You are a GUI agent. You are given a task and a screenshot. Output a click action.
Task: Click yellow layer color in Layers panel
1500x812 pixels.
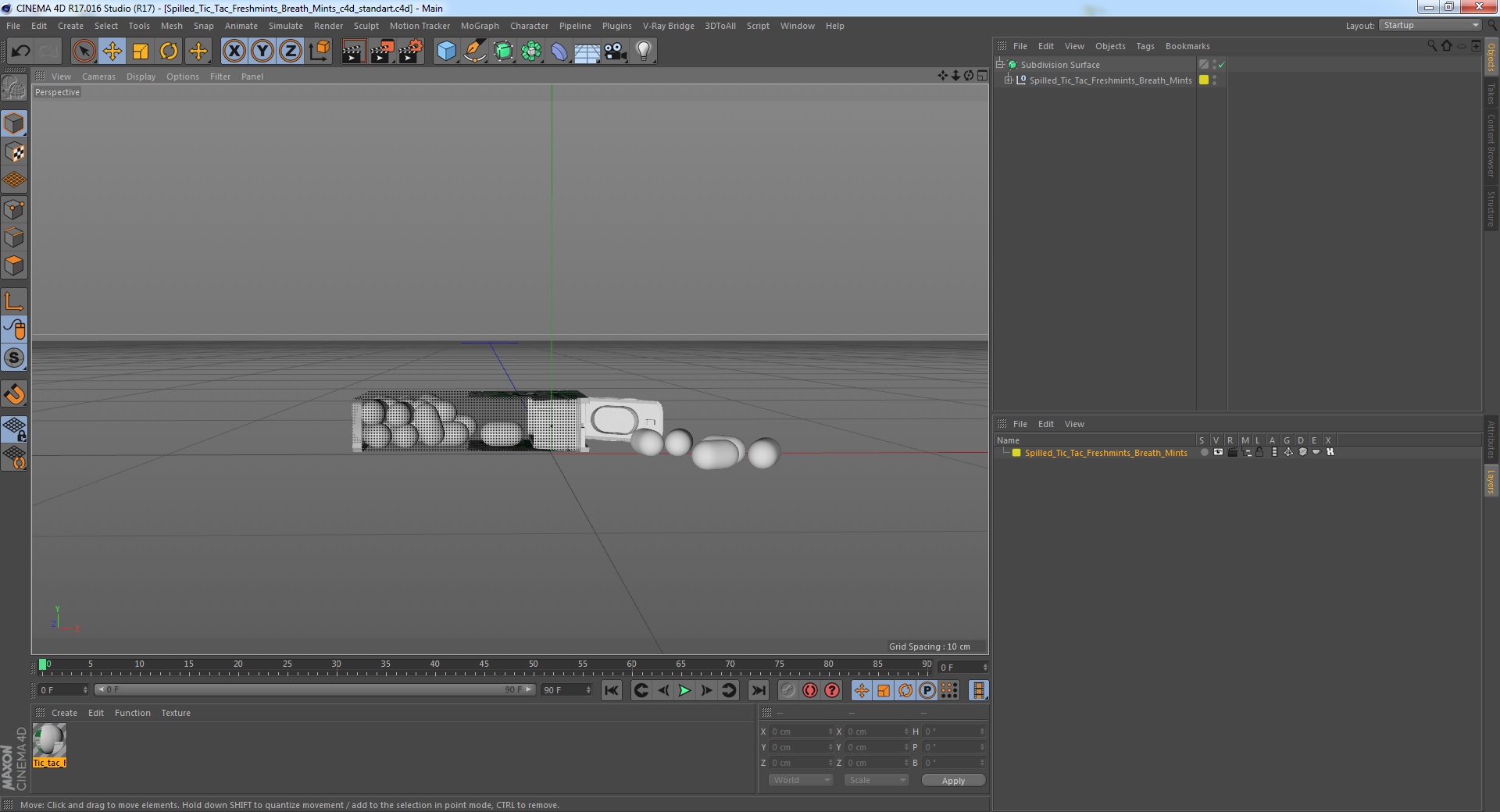pos(1016,453)
